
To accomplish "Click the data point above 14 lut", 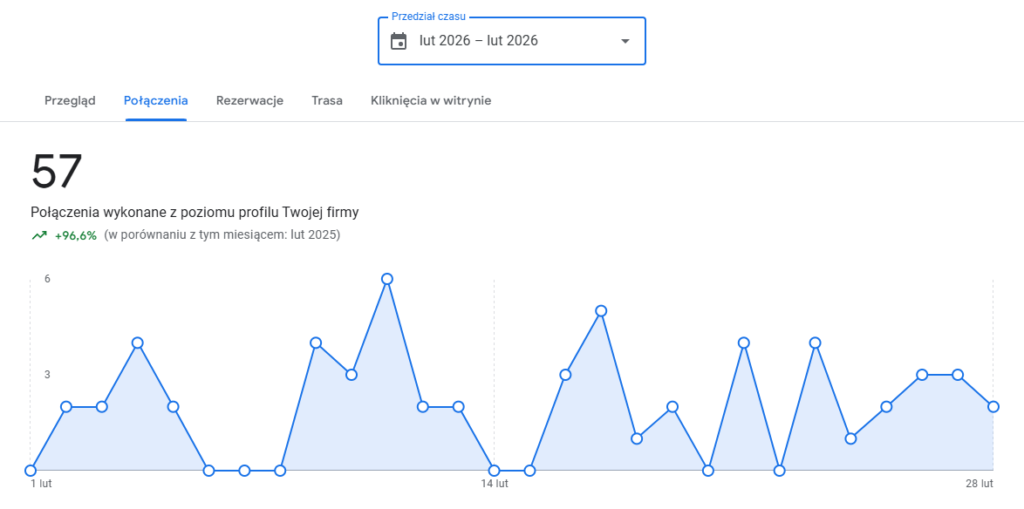I will click(494, 470).
